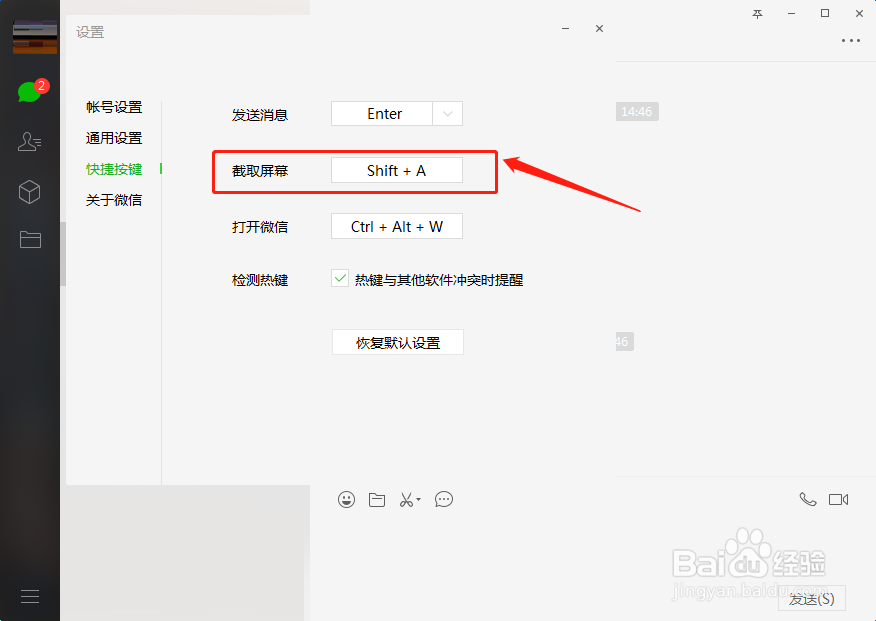Start a video call with camera icon
This screenshot has width=876, height=621.
click(839, 499)
